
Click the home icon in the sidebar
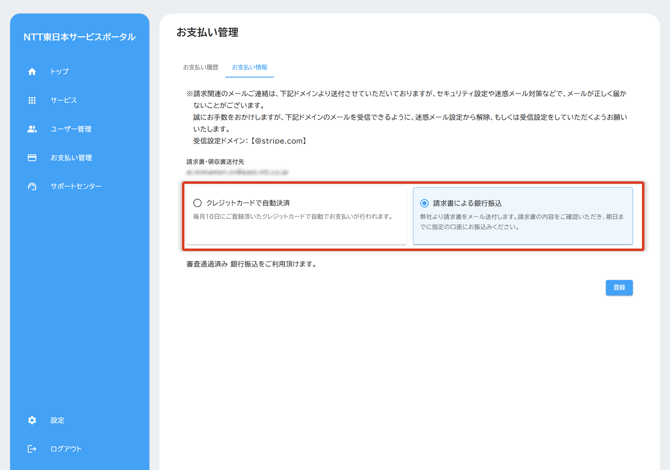(x=32, y=72)
